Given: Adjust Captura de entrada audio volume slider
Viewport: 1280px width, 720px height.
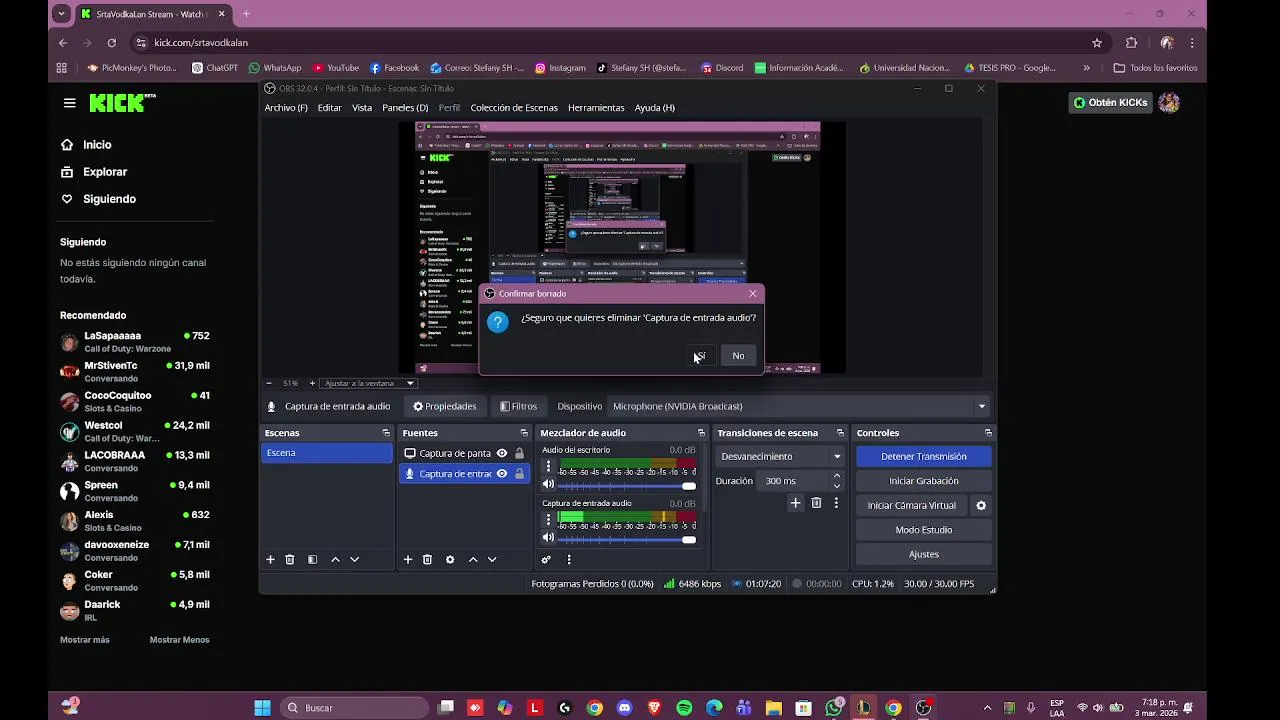Looking at the screenshot, I should pyautogui.click(x=626, y=539).
